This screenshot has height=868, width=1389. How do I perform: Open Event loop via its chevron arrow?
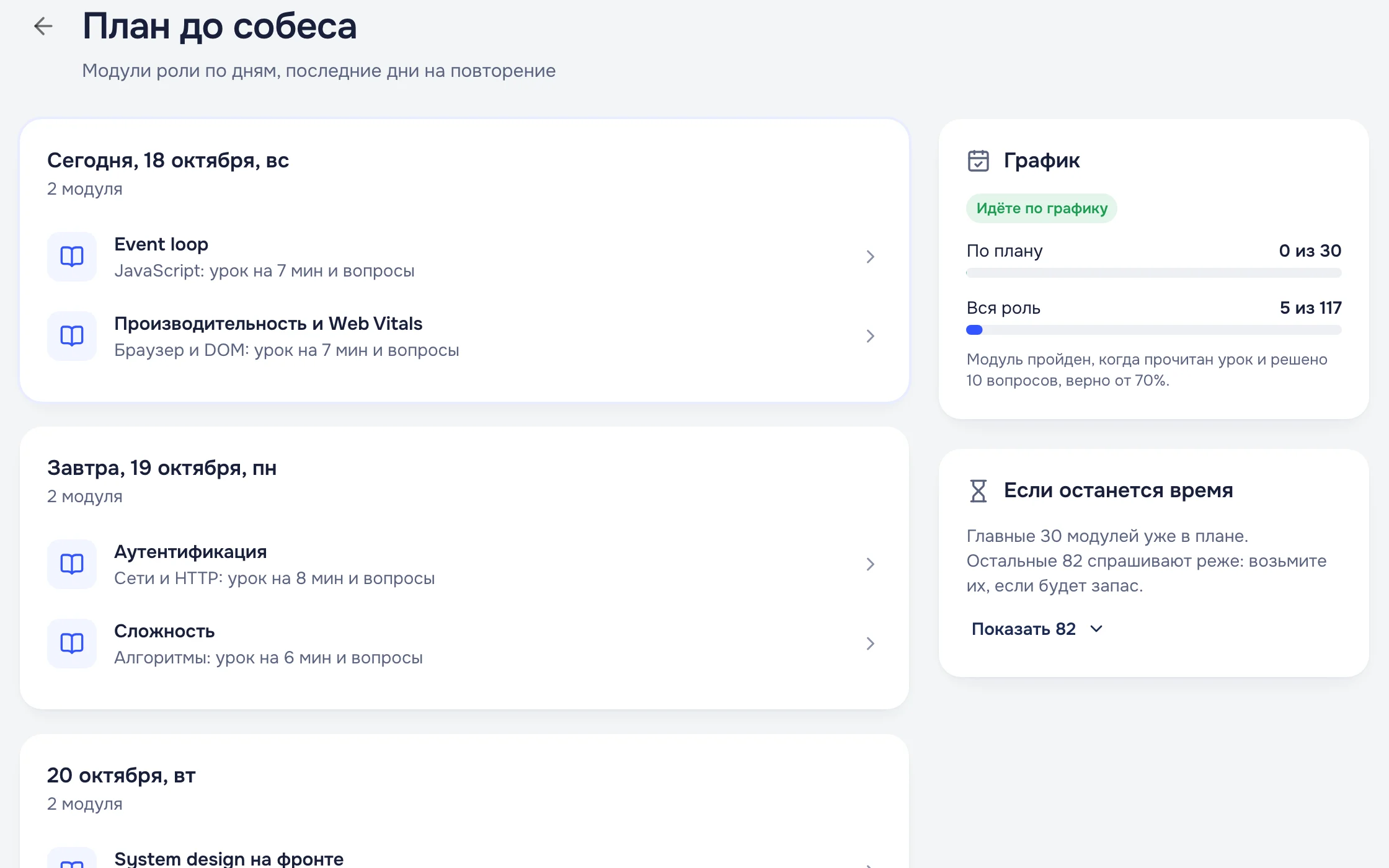pos(870,257)
